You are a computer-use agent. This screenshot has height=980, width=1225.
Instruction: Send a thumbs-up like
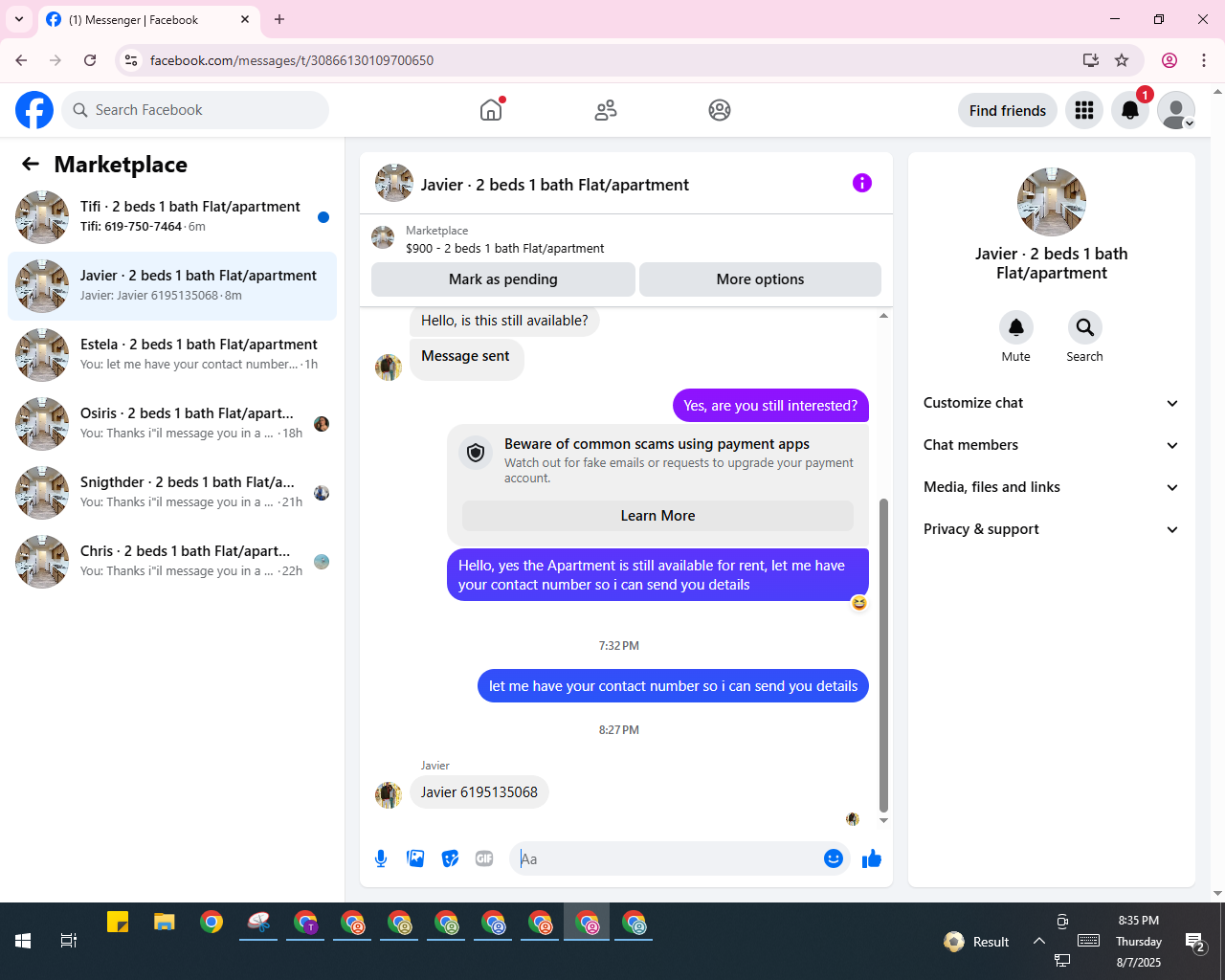point(872,858)
